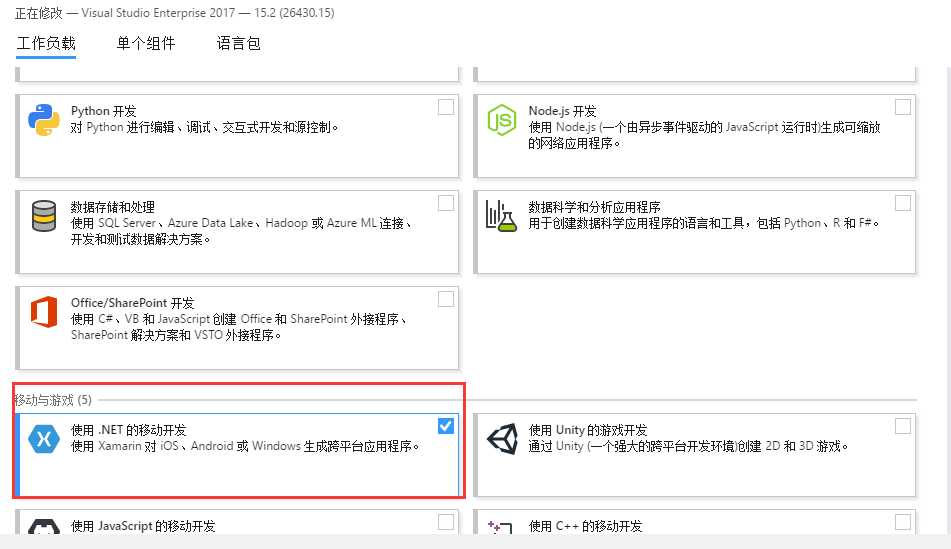Enable the 使用 Unity 的游戏开发 checkbox
This screenshot has height=549, width=951.
pyautogui.click(x=902, y=426)
